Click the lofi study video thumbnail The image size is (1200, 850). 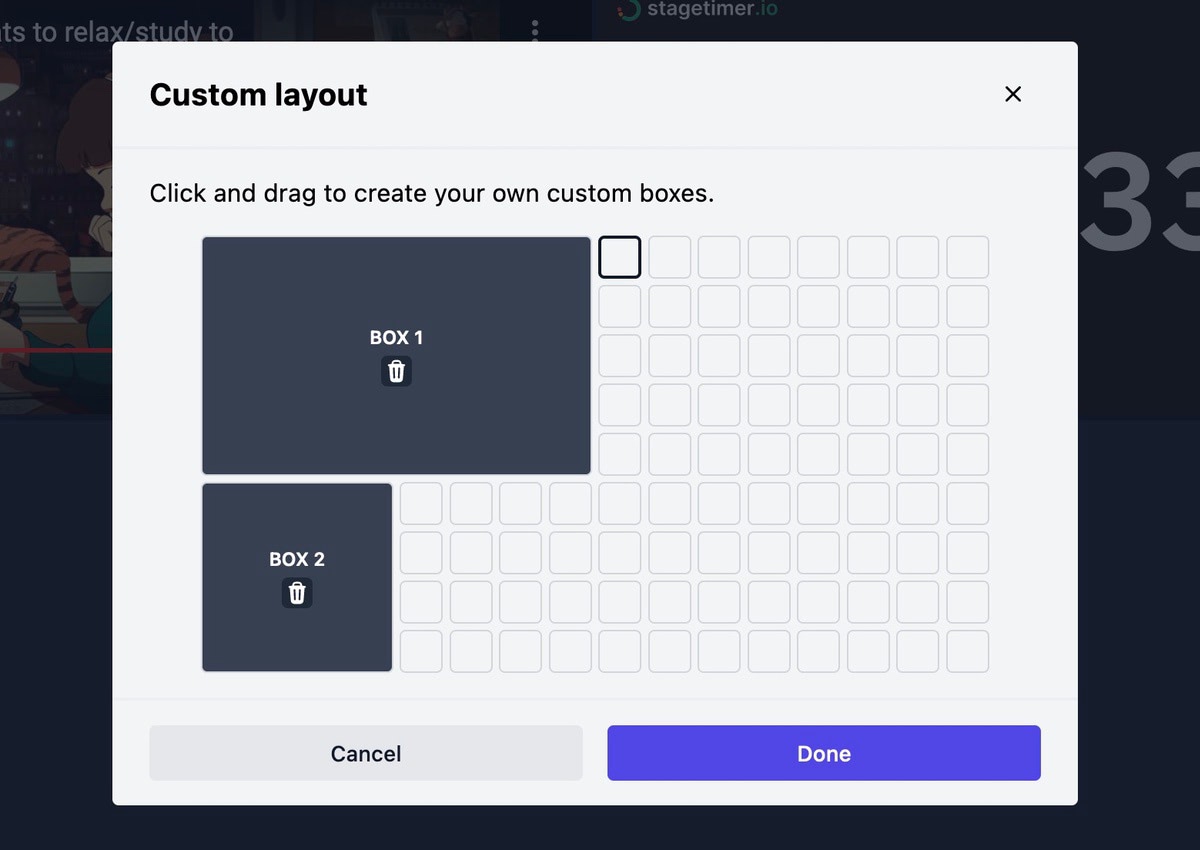[55, 200]
